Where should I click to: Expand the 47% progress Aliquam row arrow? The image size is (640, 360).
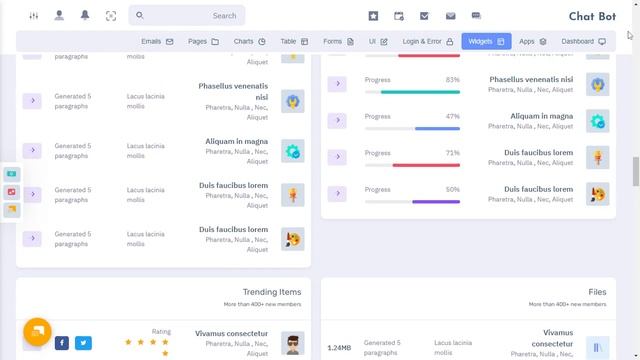coord(337,120)
